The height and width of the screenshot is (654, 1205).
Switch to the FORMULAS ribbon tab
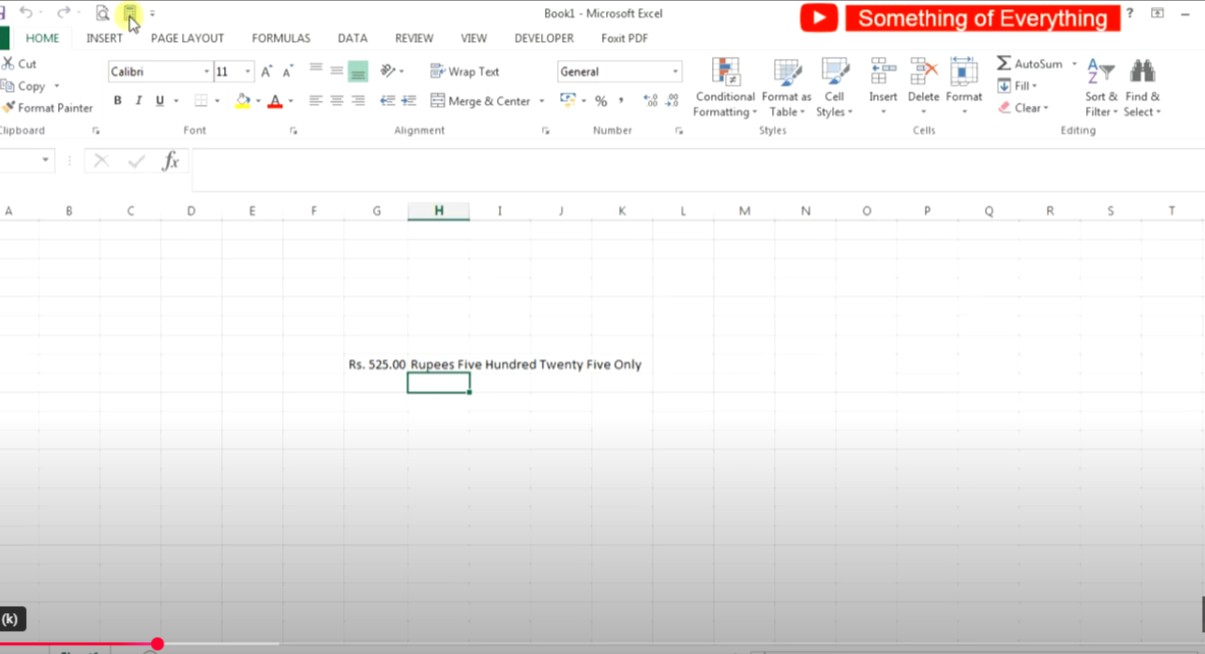(x=280, y=38)
